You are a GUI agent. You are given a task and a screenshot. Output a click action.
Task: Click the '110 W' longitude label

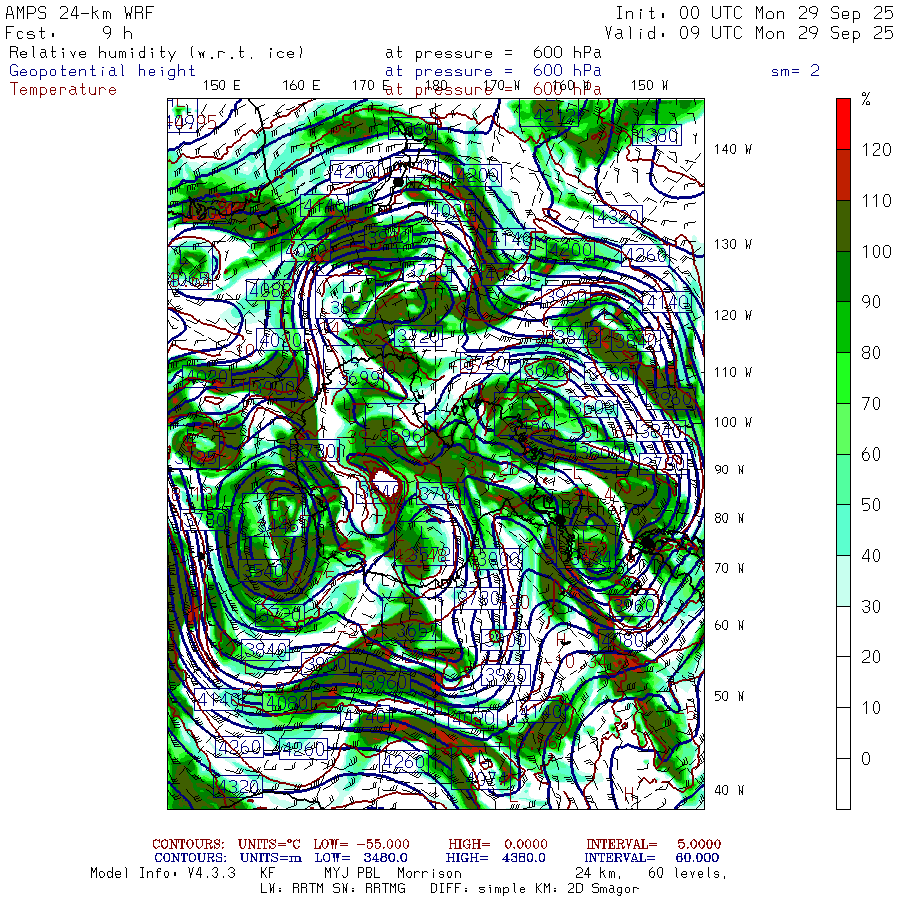pyautogui.click(x=732, y=372)
